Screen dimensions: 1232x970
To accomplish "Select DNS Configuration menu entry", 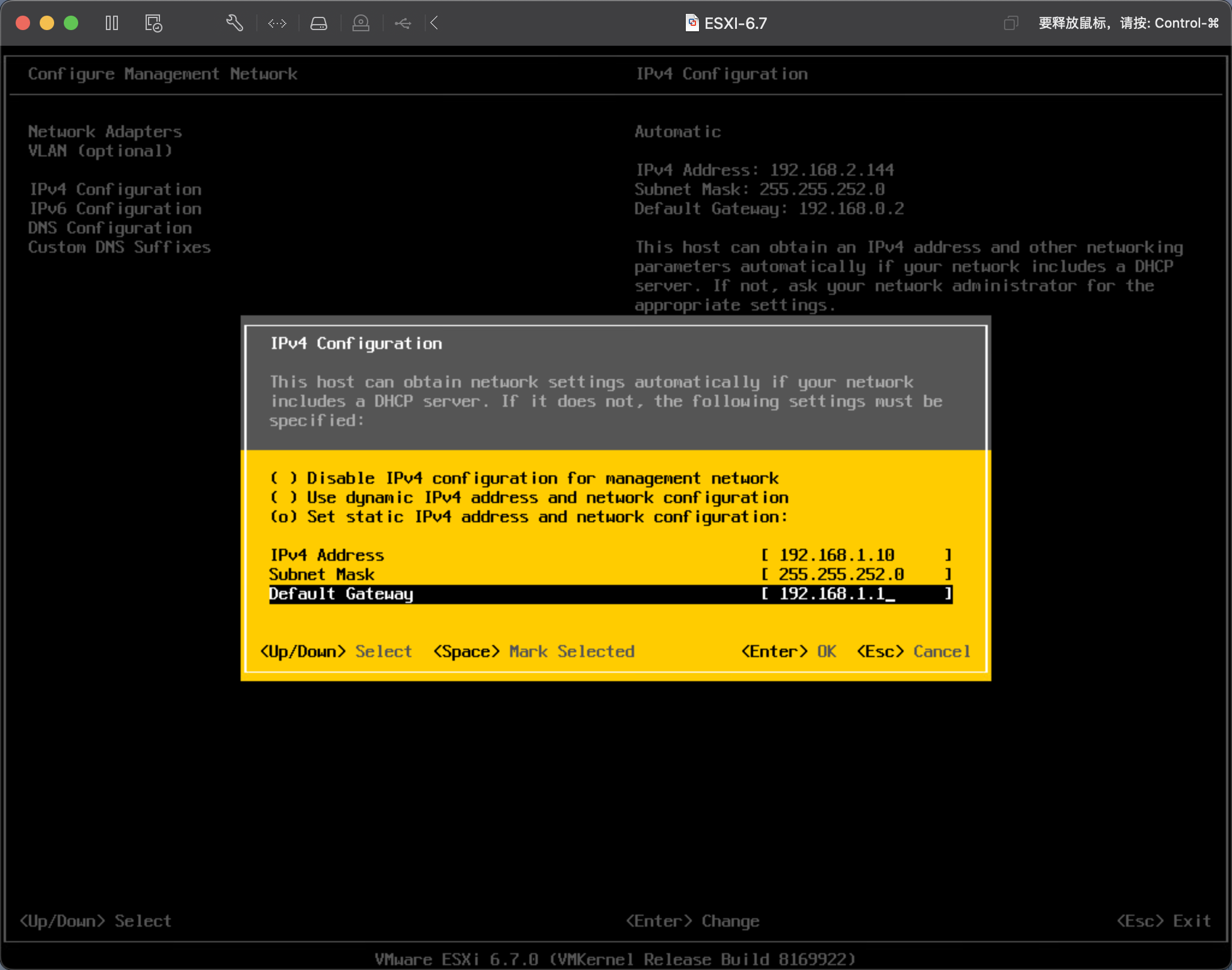I will click(x=109, y=228).
